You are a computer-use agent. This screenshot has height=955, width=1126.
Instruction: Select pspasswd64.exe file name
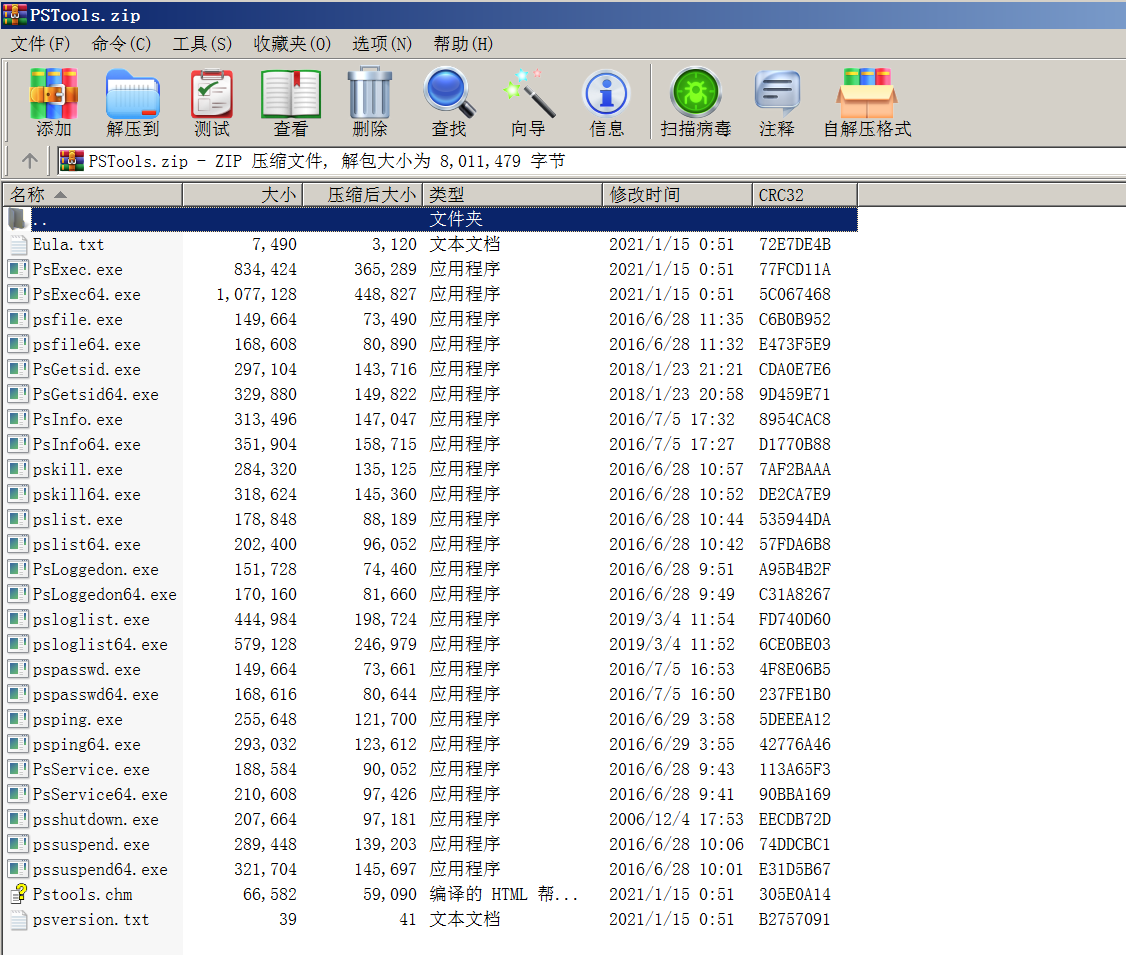[96, 694]
